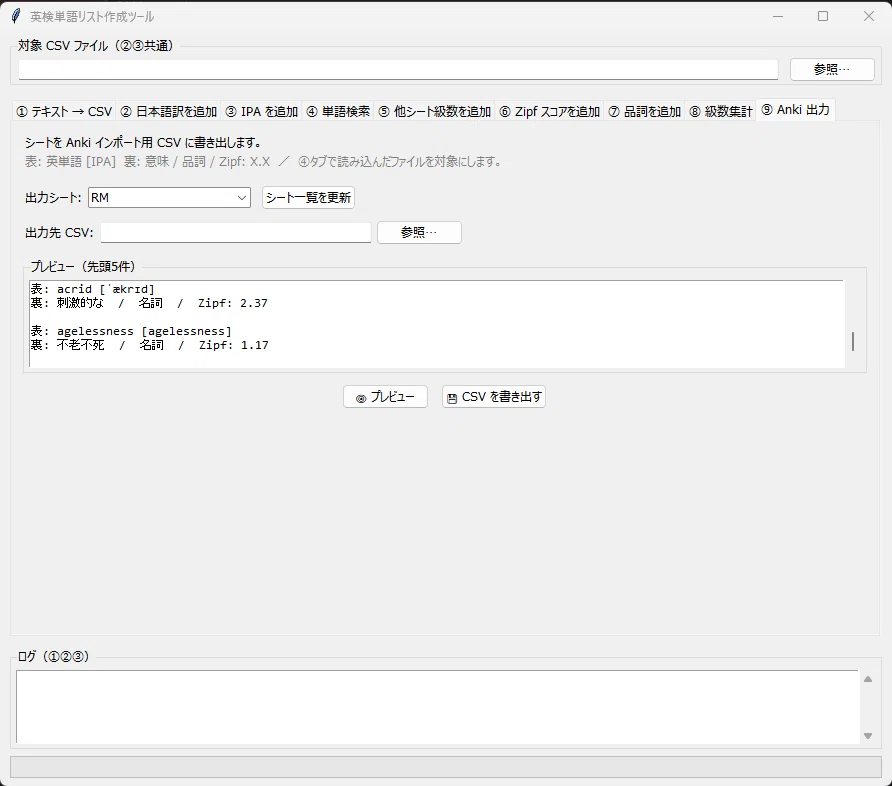892x786 pixels.
Task: Maximize the 英検単語リスト作成ツール window
Action: 823,16
